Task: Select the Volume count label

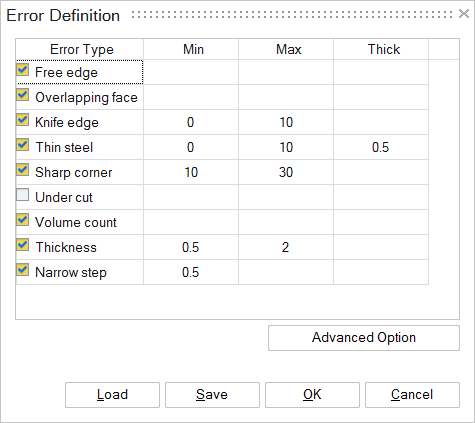Action: point(76,222)
